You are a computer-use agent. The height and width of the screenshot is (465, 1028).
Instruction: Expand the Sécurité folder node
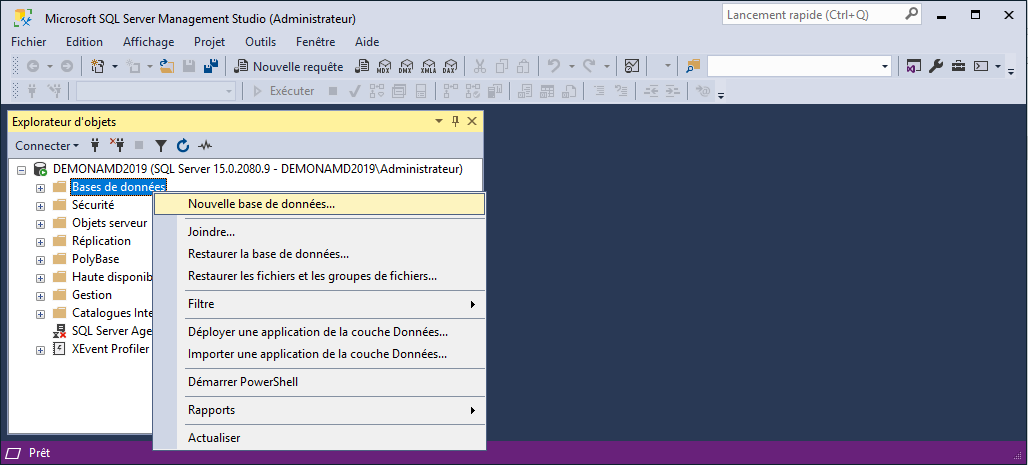pyautogui.click(x=40, y=206)
